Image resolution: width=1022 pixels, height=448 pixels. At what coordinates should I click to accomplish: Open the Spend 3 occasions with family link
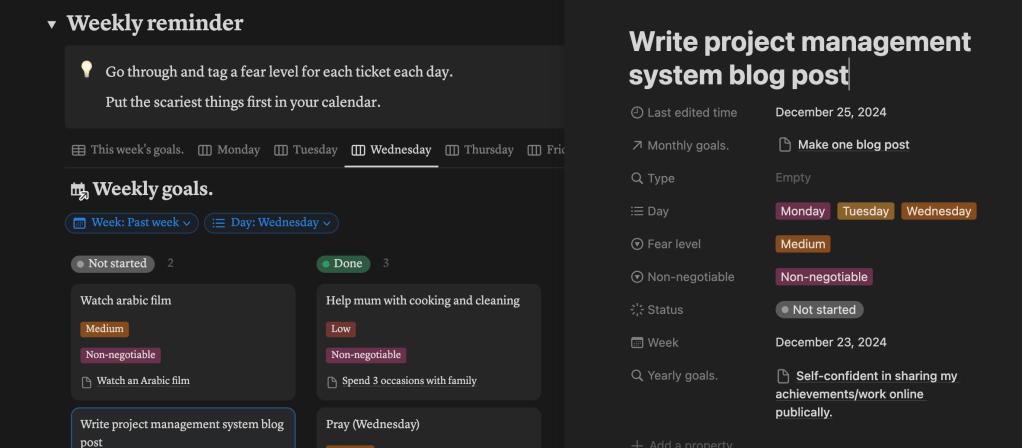pos(409,381)
